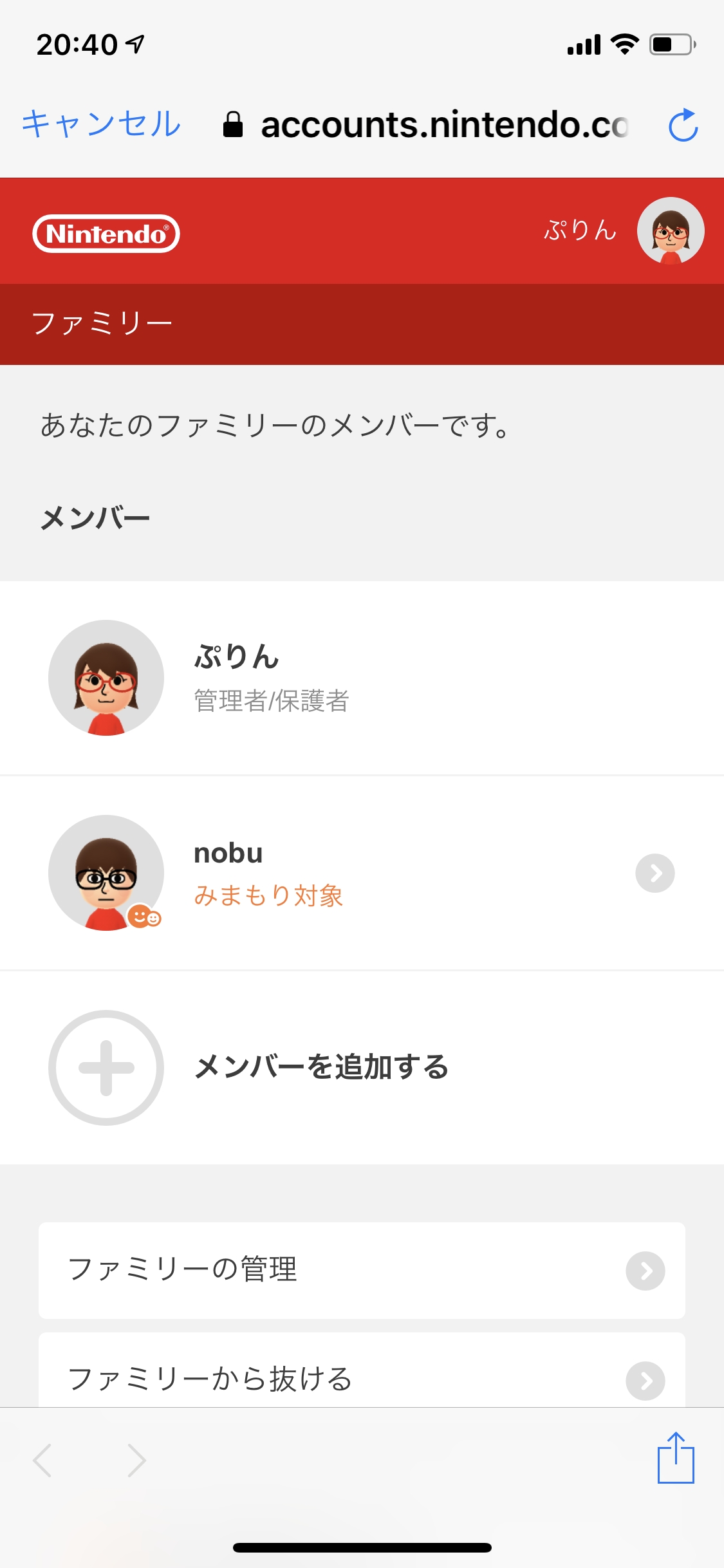
Task: Tap the Safari share icon
Action: point(676,1458)
